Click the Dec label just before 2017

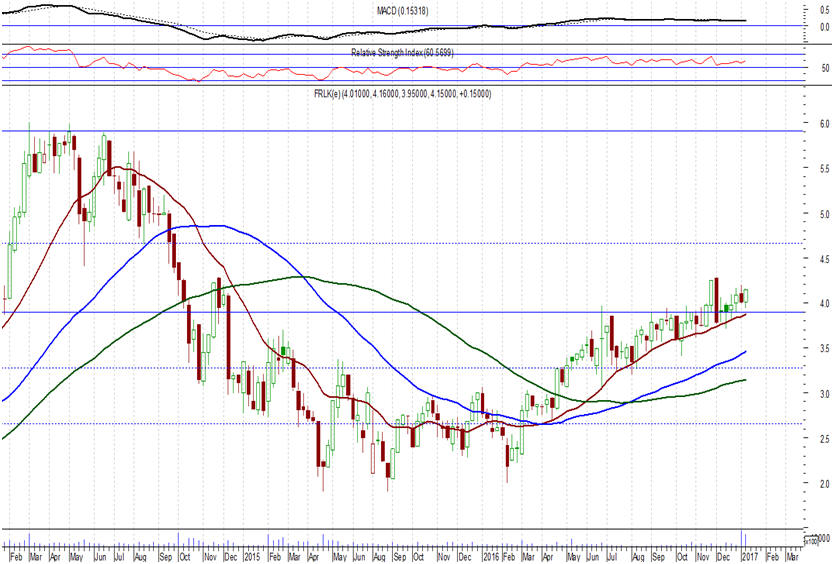[723, 557]
